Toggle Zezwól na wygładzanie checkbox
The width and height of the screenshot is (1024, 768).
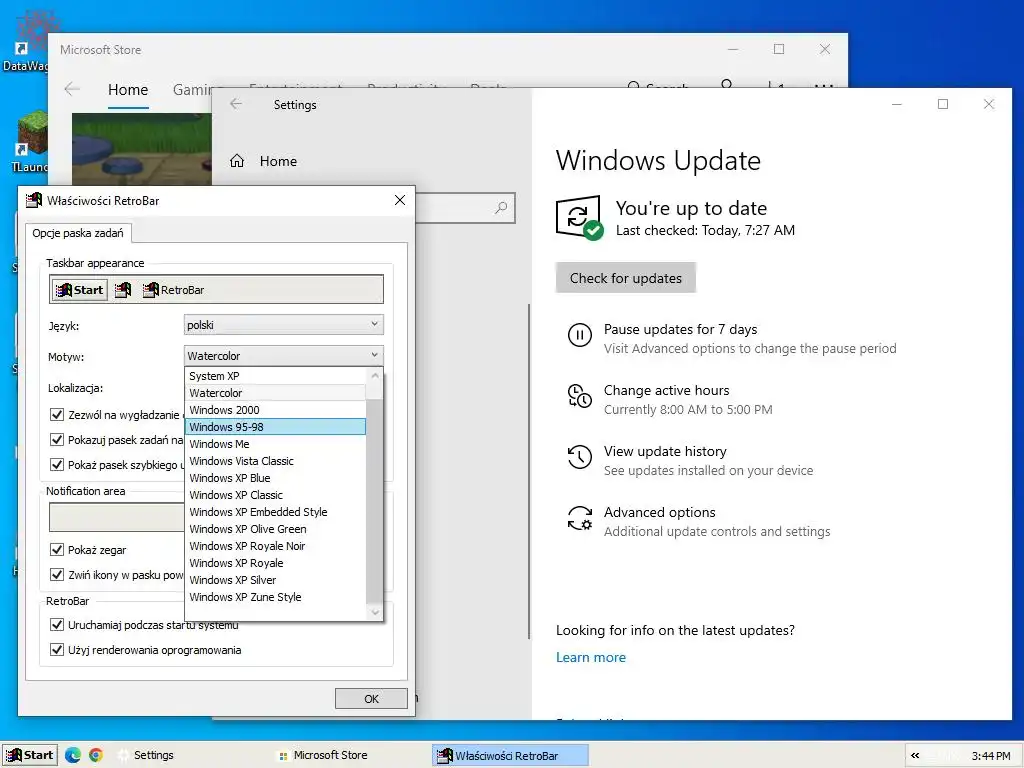pyautogui.click(x=57, y=415)
